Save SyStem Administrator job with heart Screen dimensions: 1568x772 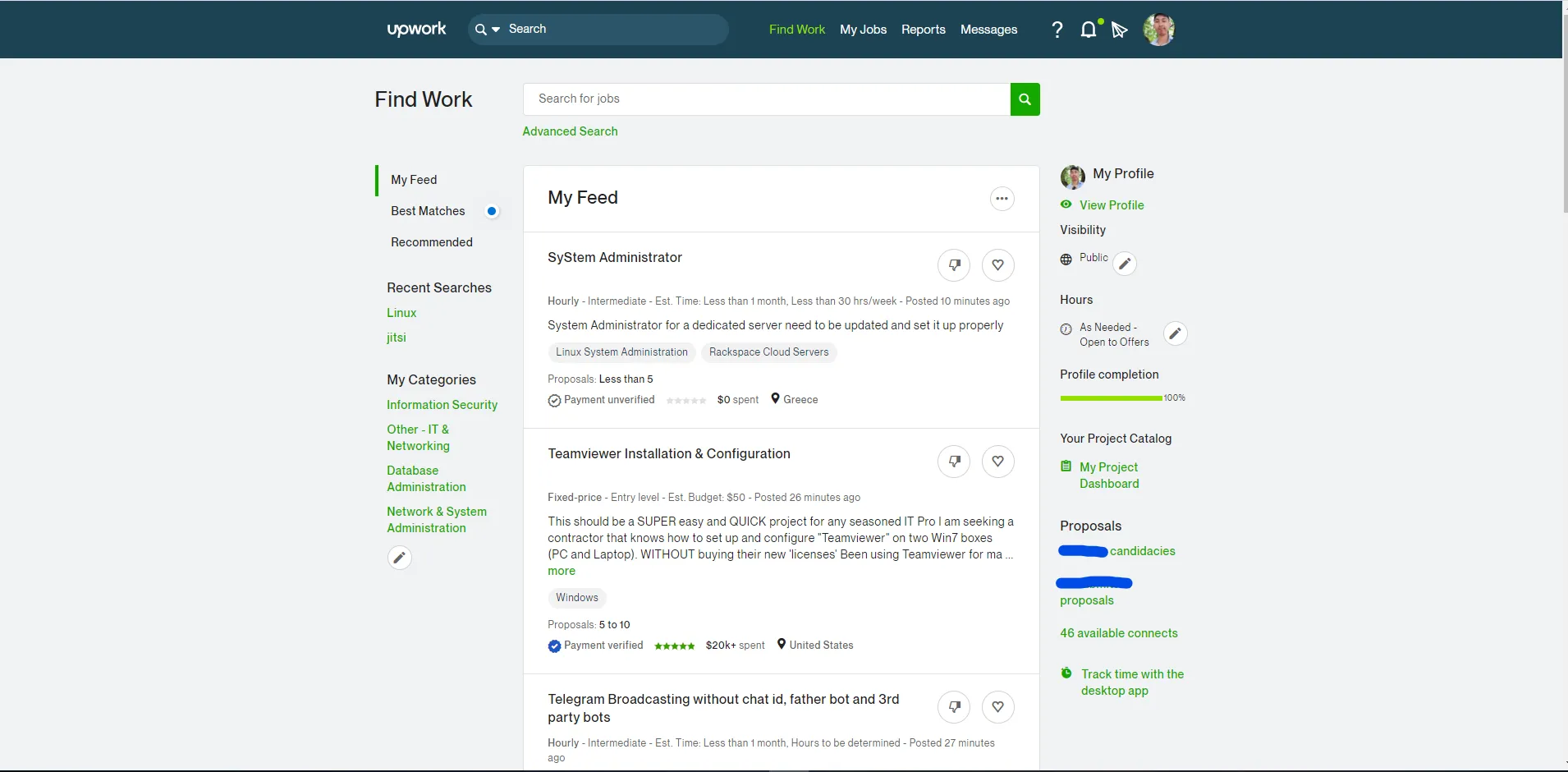(997, 265)
